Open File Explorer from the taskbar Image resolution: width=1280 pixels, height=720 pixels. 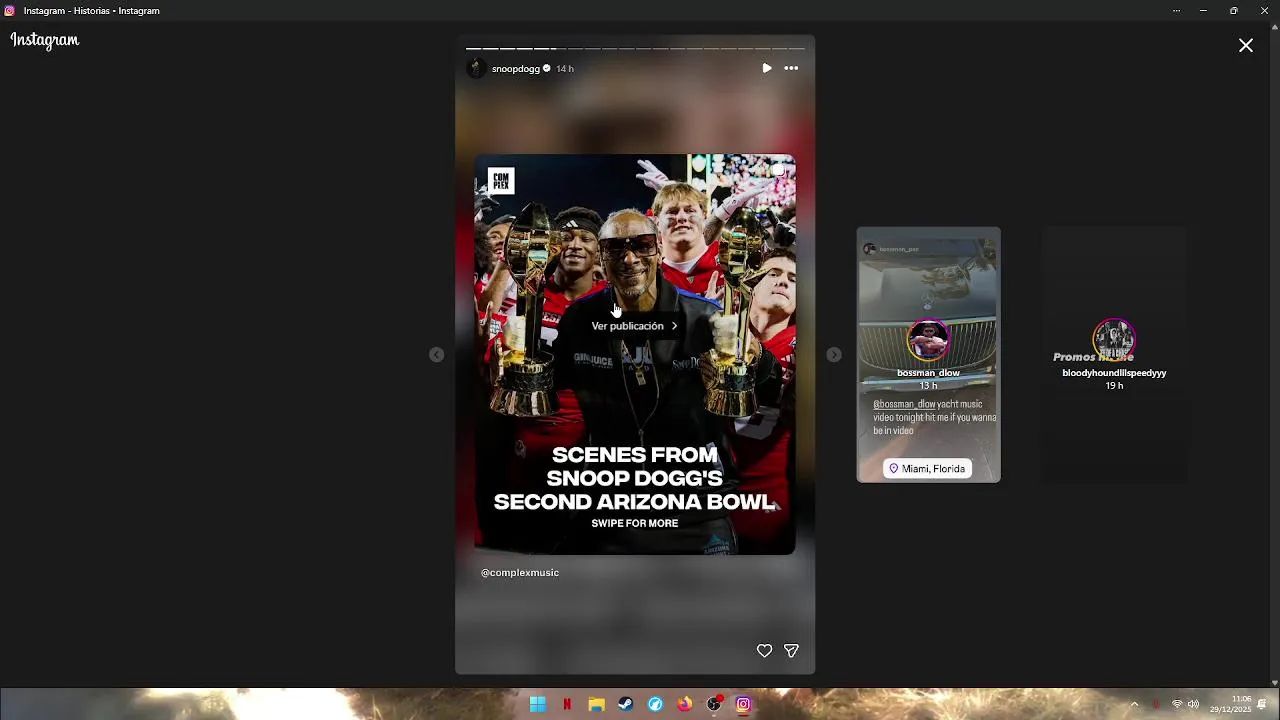596,704
